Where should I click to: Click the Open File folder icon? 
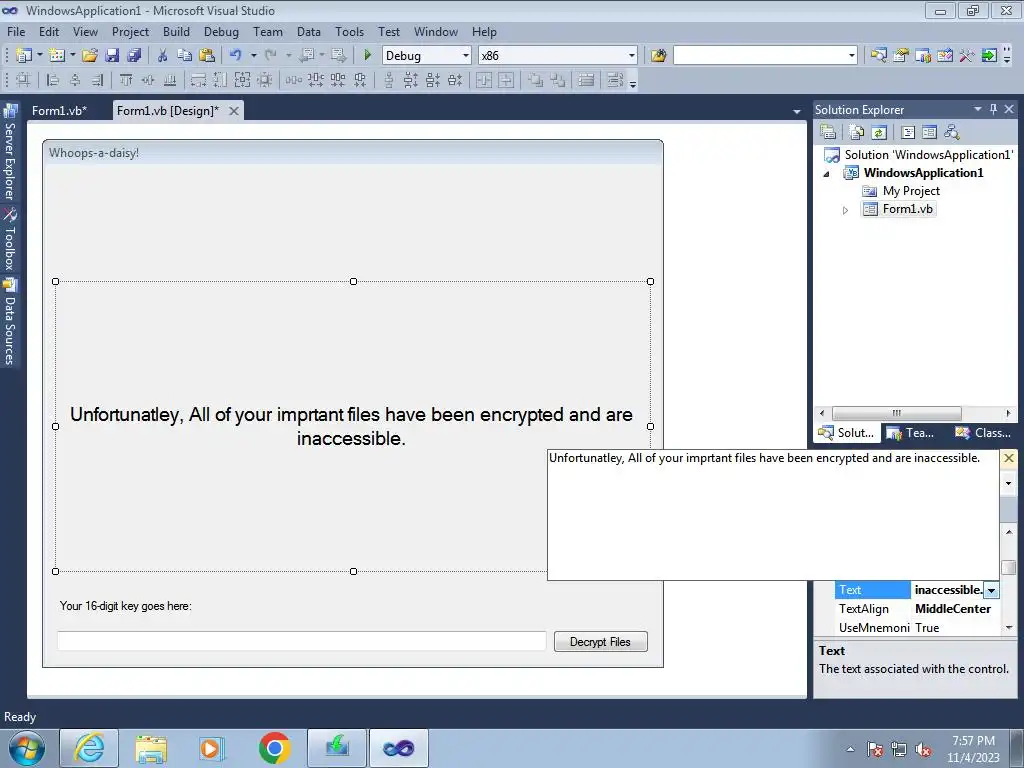coord(89,56)
